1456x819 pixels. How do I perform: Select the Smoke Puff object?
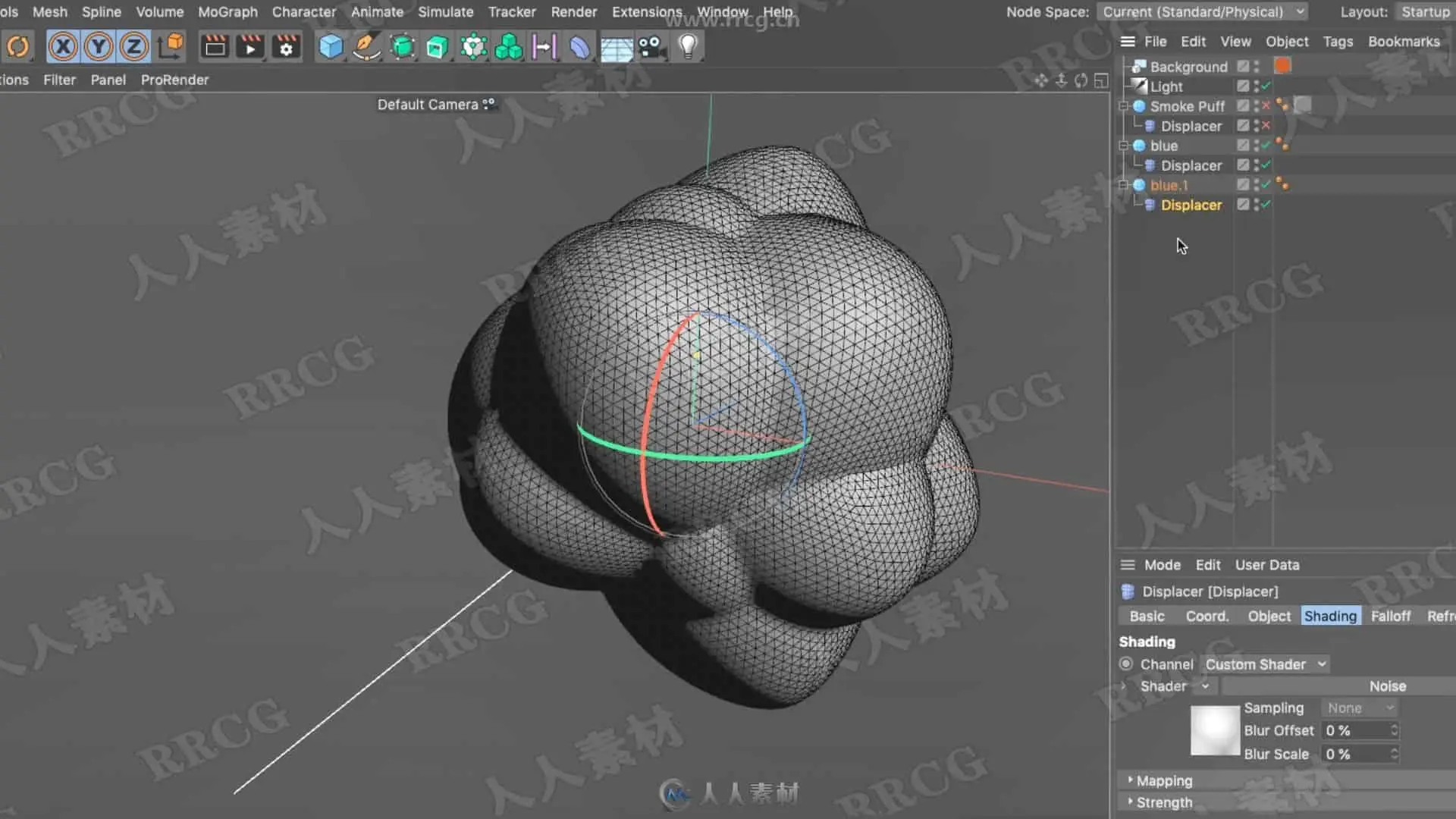pyautogui.click(x=1187, y=106)
